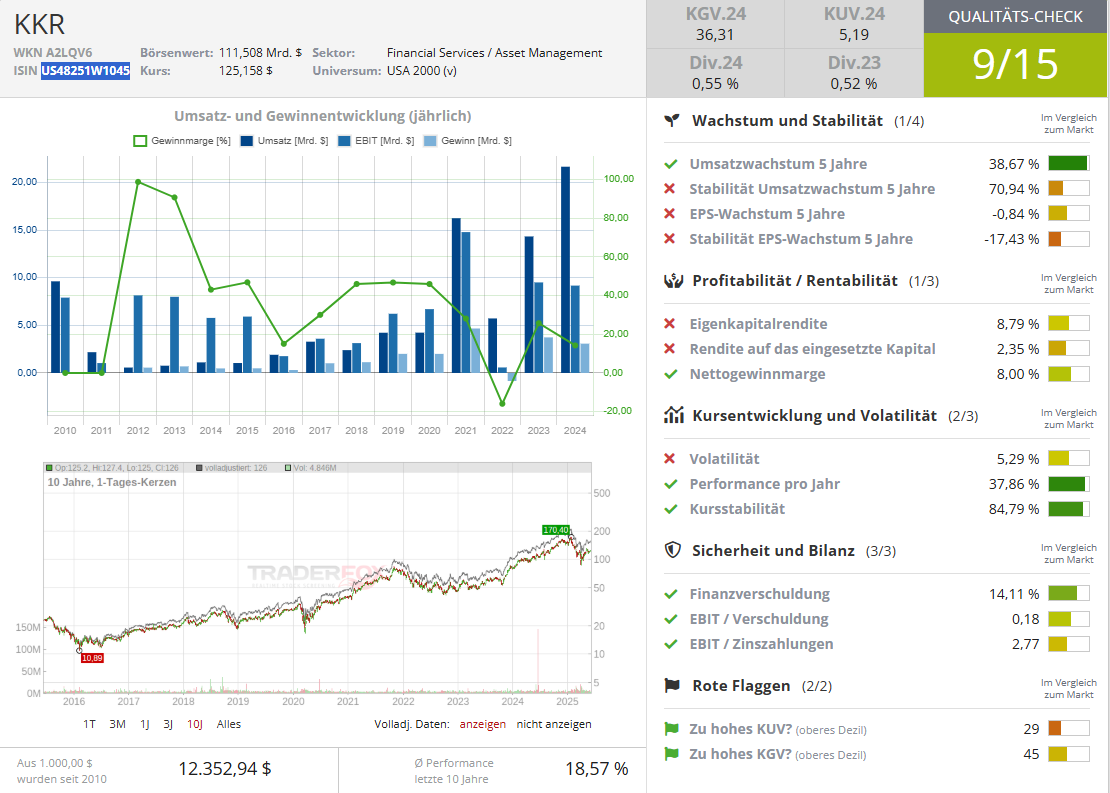Click the red cross next to EPS-Wachstum 5 Jahre
Screen dimensions: 1110x793
click(x=670, y=214)
